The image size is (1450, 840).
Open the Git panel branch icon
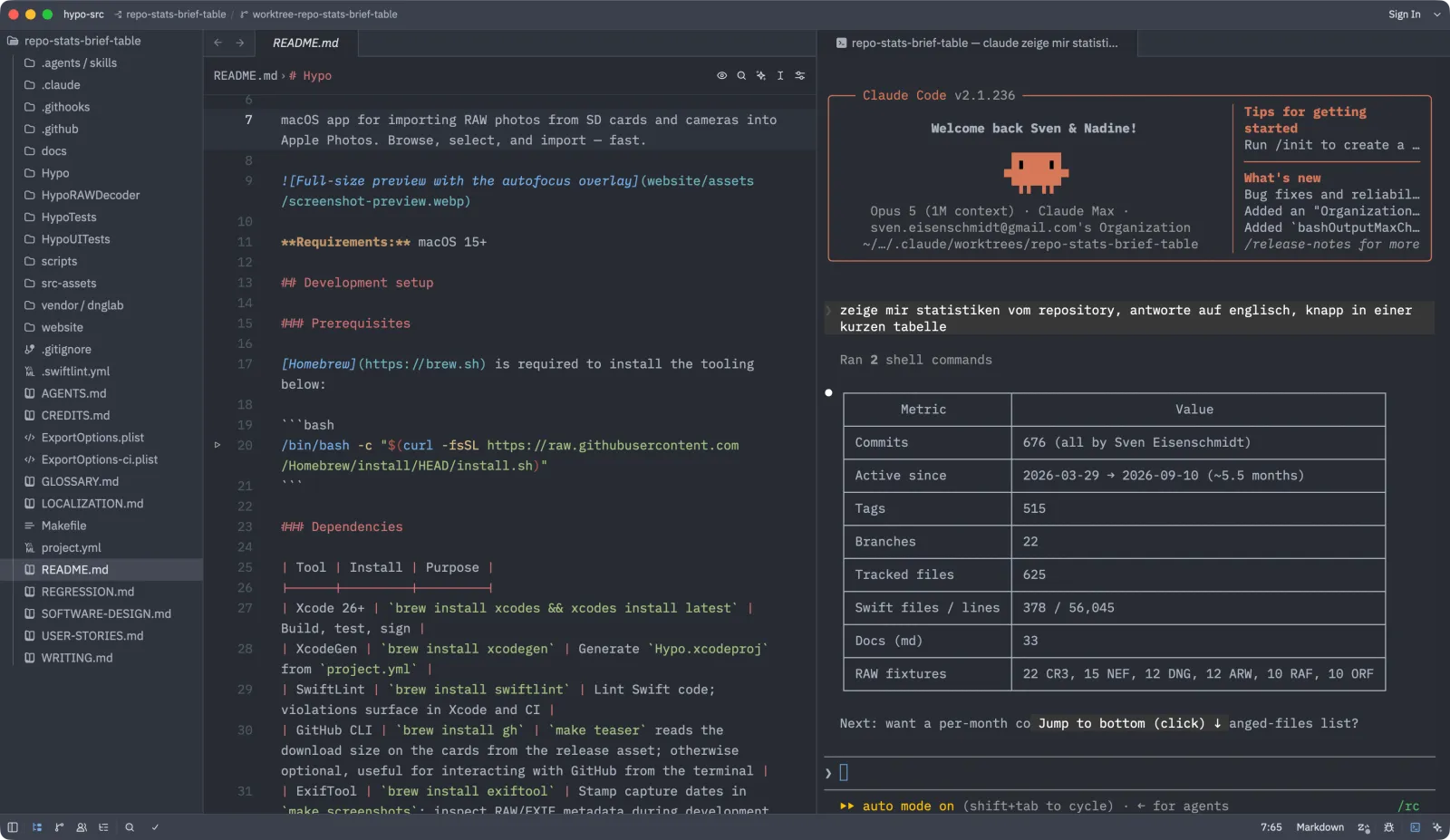(59, 827)
